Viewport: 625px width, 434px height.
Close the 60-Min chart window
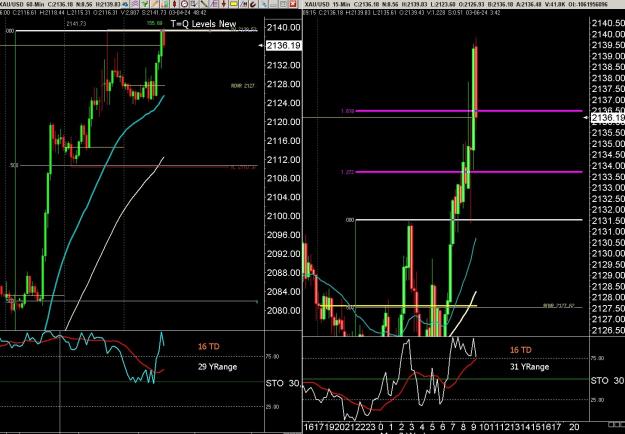(x=293, y=4)
